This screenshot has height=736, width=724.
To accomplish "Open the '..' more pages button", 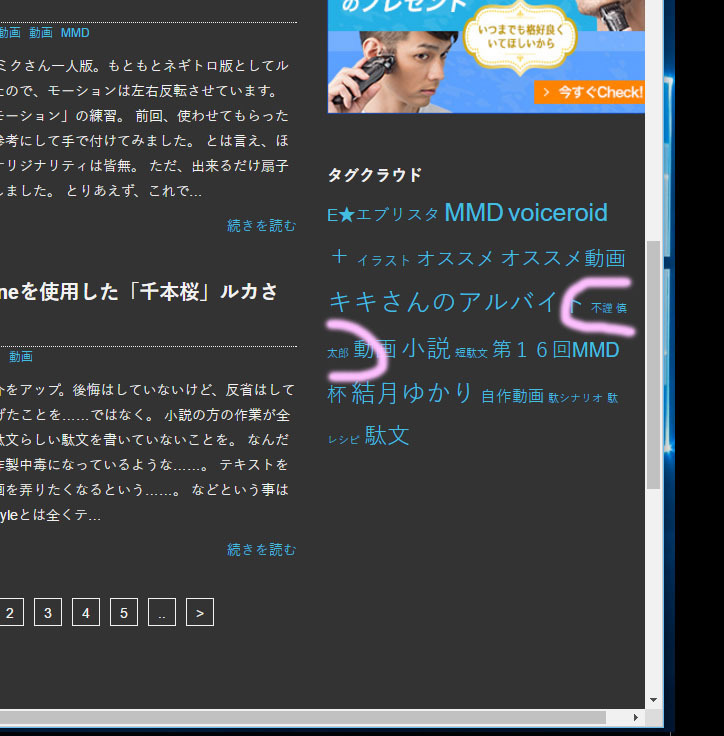I will click(x=162, y=612).
